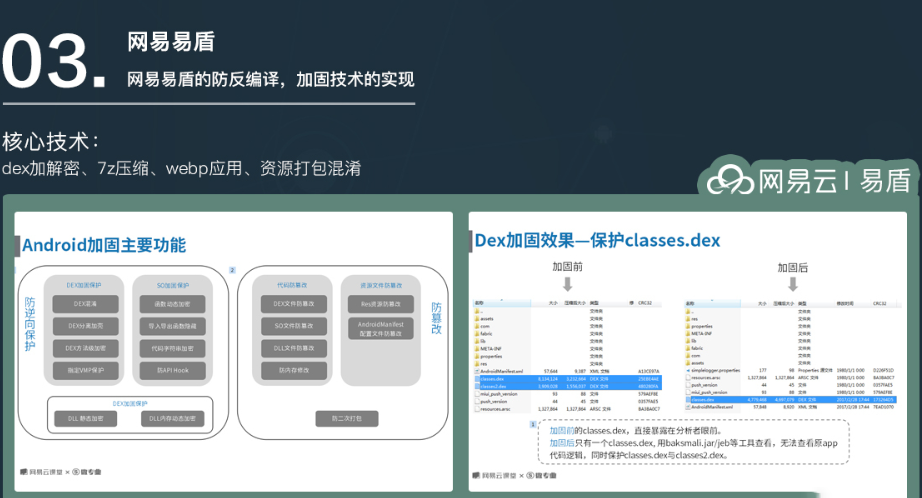
Task: Click the AndroidManifest配置文件防篡改 box
Action: pos(381,329)
